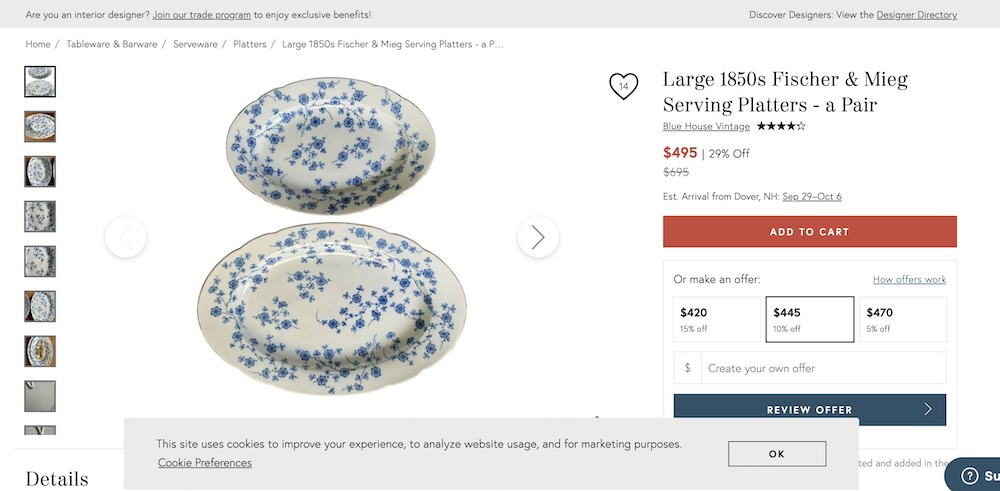
Task: Select the $420 15% off offer
Action: pos(717,319)
